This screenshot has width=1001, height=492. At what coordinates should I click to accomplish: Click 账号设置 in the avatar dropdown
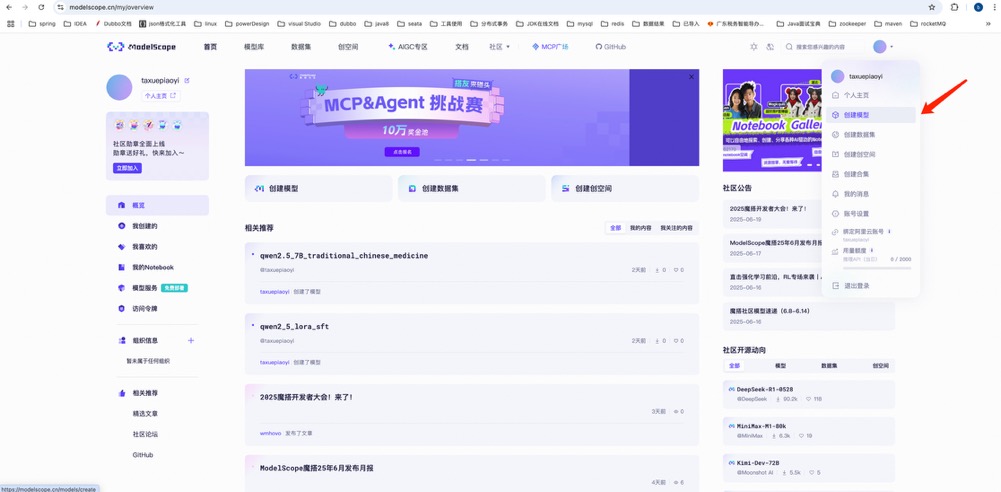point(871,214)
